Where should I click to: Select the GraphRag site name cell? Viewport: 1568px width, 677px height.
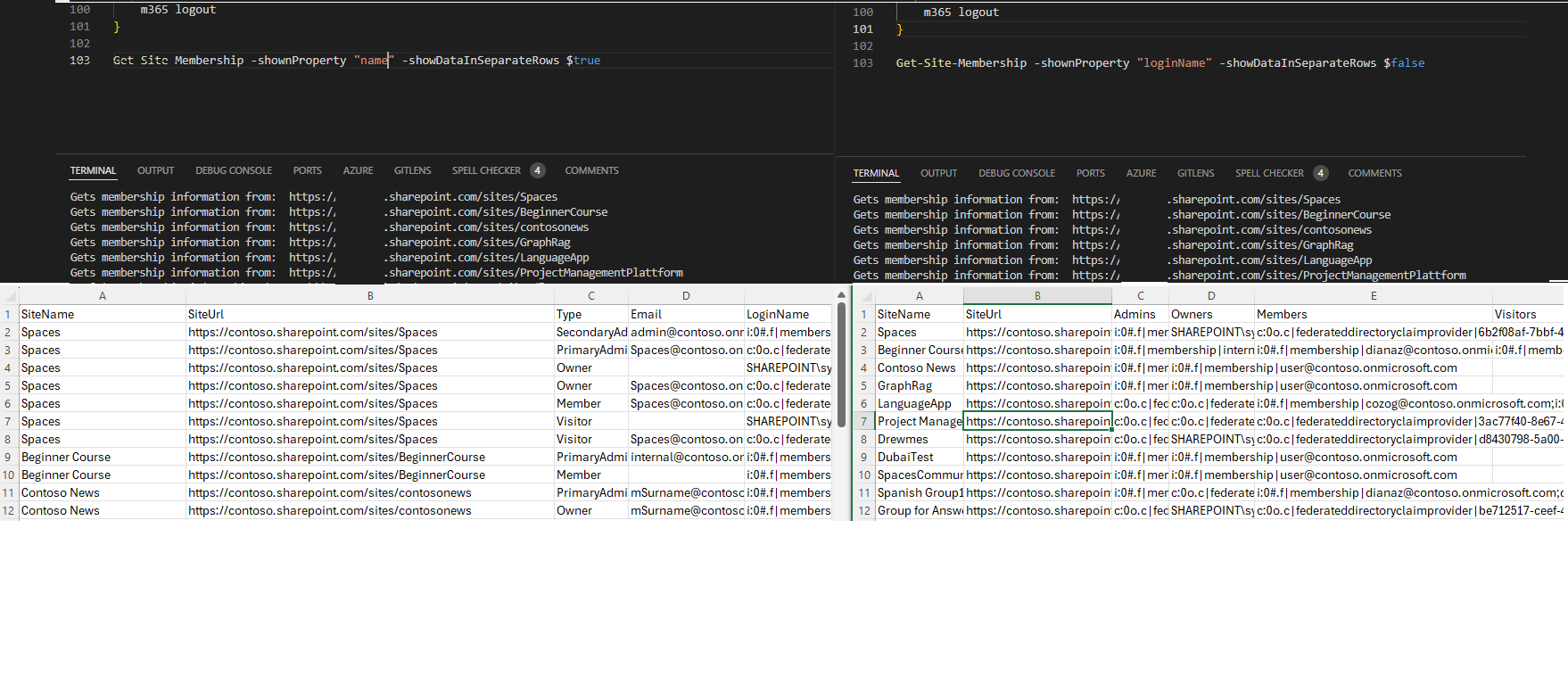click(919, 385)
